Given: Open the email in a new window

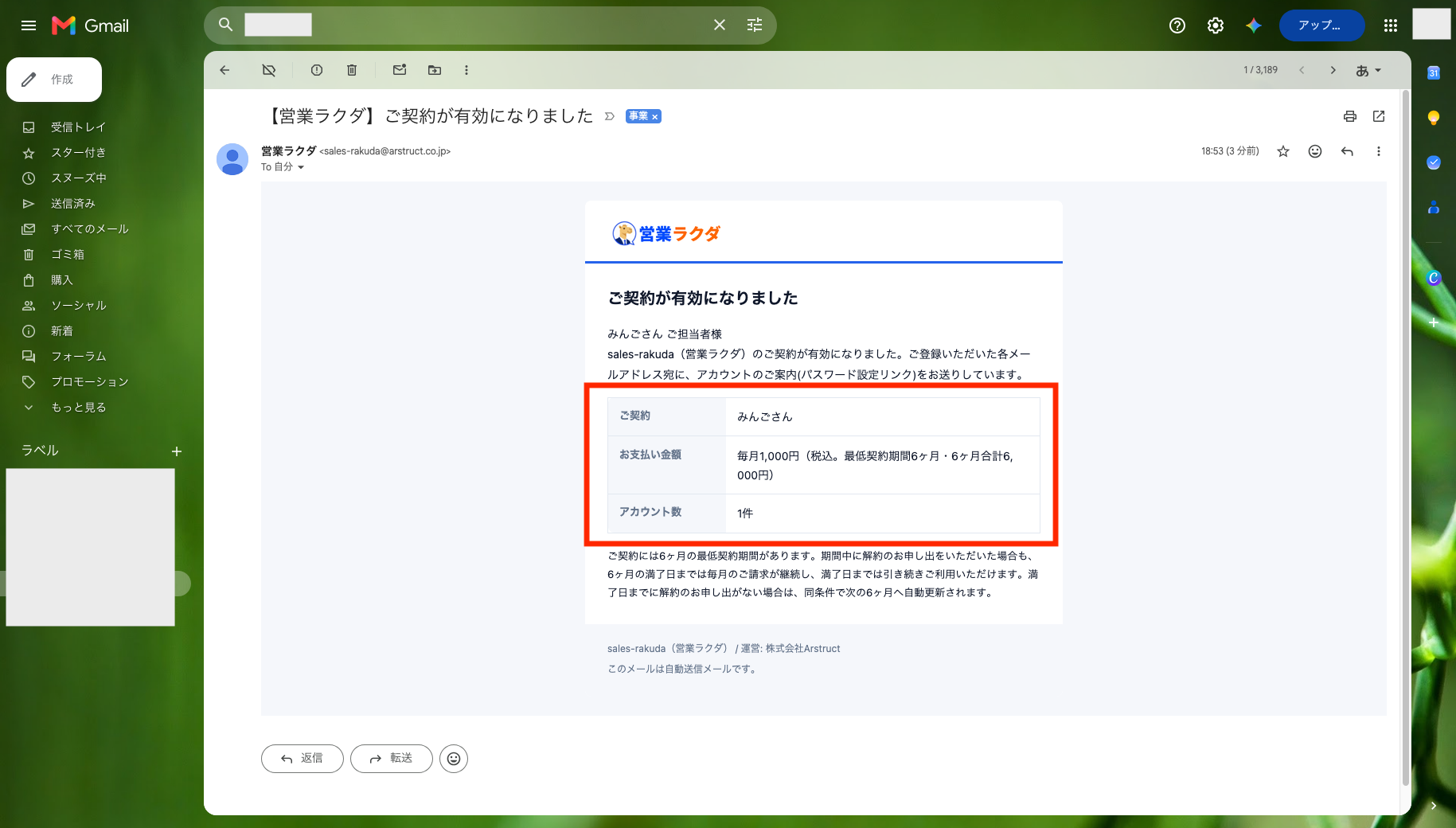Looking at the screenshot, I should pyautogui.click(x=1379, y=116).
